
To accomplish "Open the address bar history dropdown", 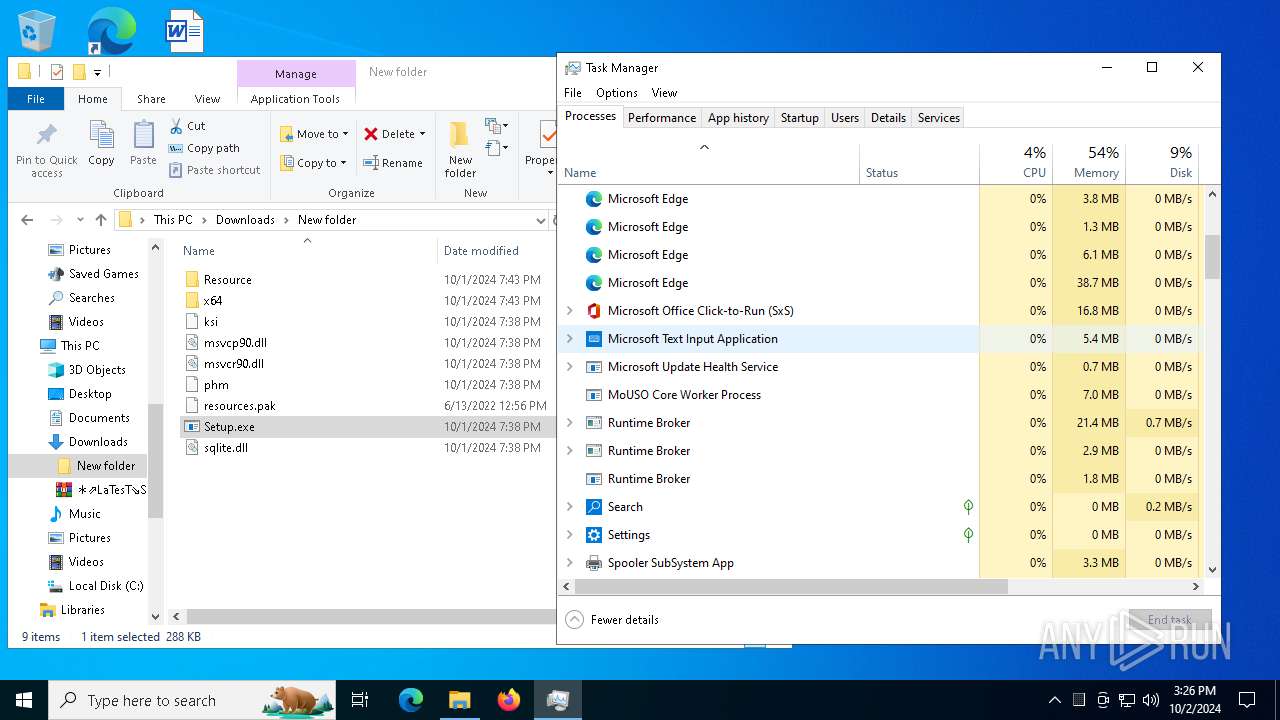I will pos(541,220).
